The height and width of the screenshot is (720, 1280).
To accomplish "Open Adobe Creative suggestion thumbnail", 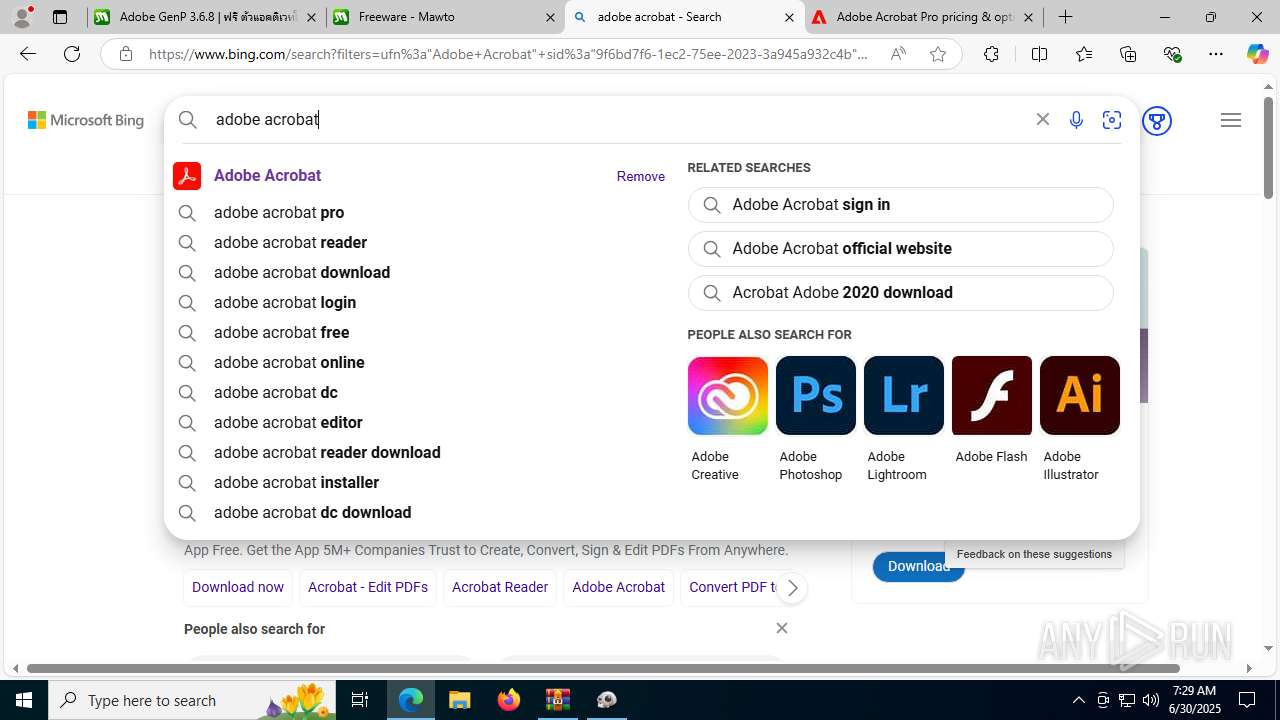I will point(728,395).
